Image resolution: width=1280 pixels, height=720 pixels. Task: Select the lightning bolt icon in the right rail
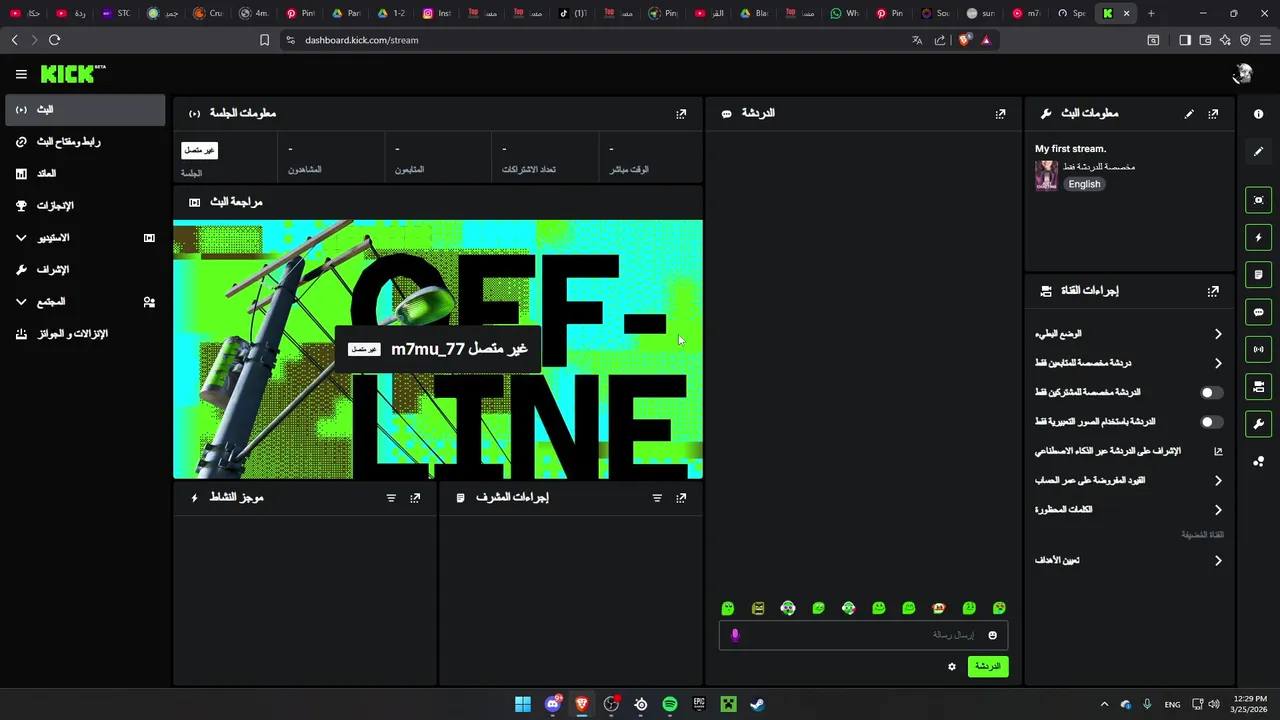[1258, 238]
